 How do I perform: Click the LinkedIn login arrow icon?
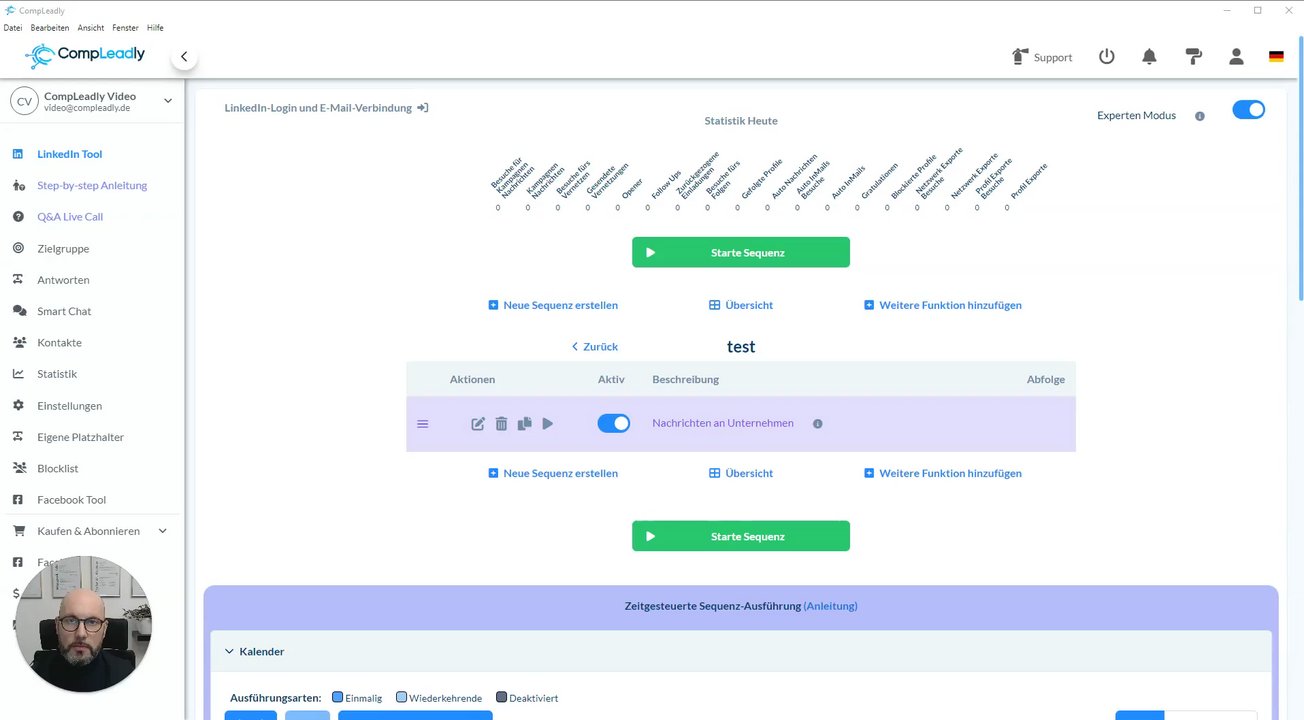(x=423, y=108)
